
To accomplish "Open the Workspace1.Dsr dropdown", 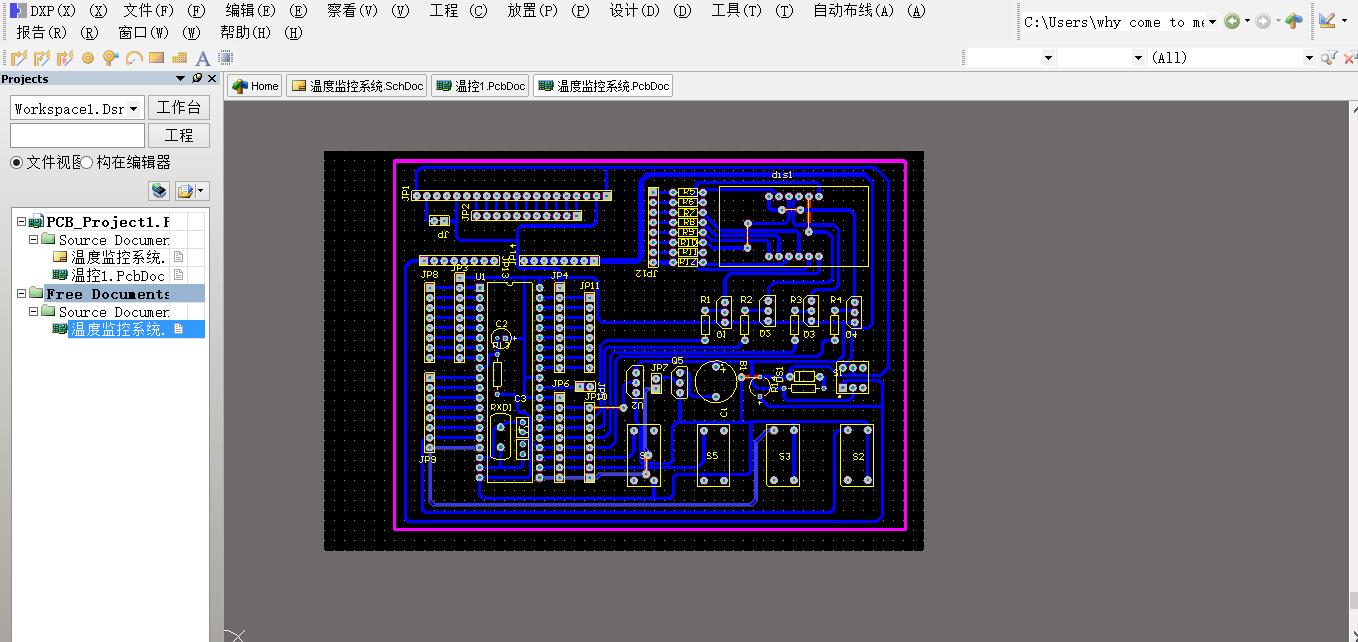I will (135, 108).
